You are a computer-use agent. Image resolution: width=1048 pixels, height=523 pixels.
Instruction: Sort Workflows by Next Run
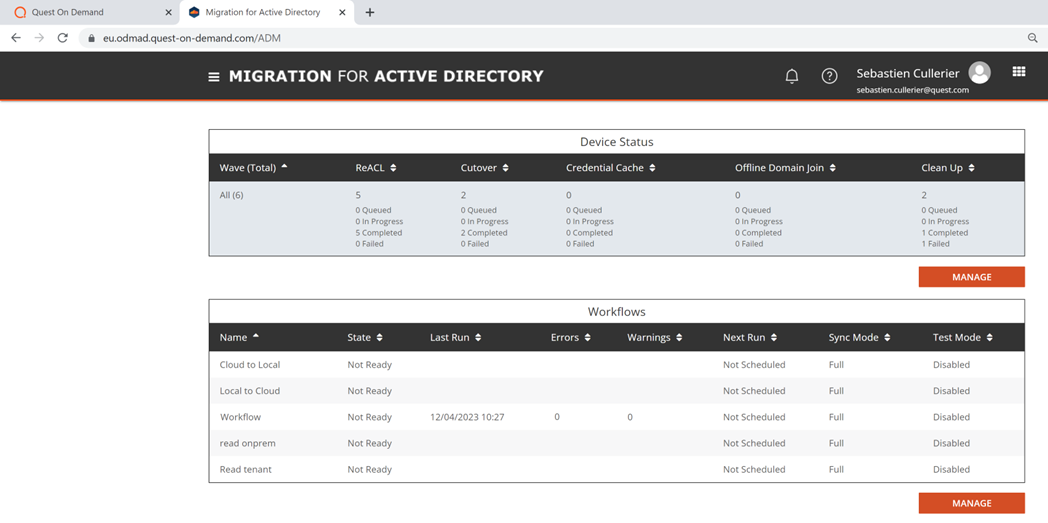tap(750, 337)
